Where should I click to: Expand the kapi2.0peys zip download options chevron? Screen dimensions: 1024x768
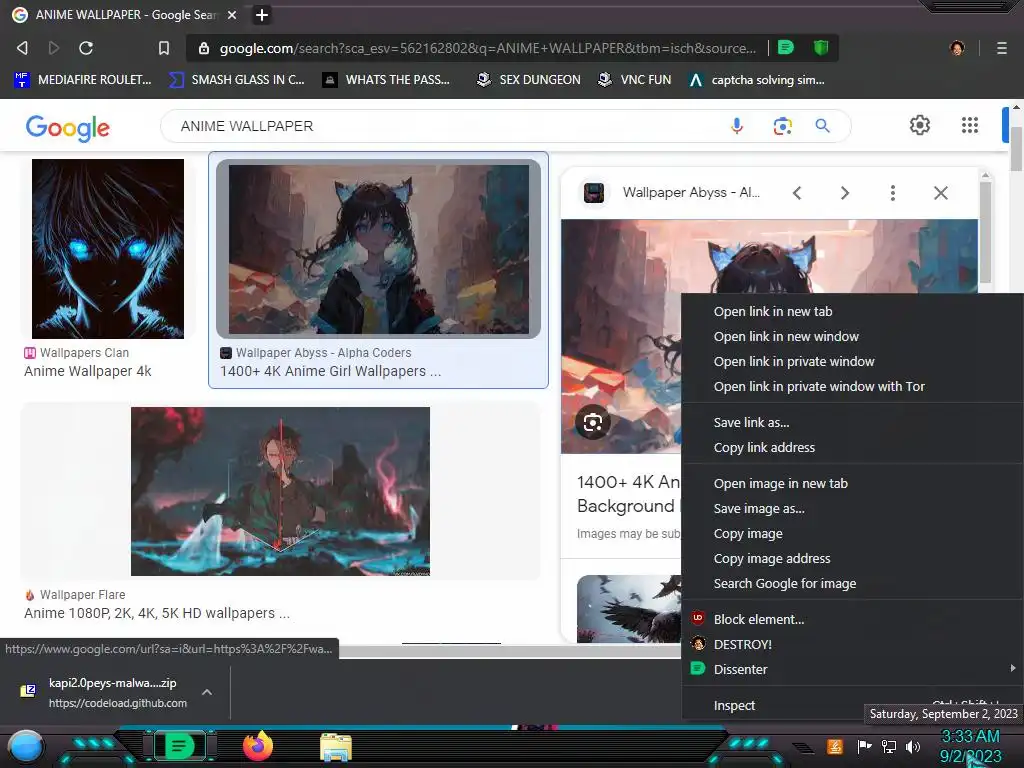(x=206, y=692)
